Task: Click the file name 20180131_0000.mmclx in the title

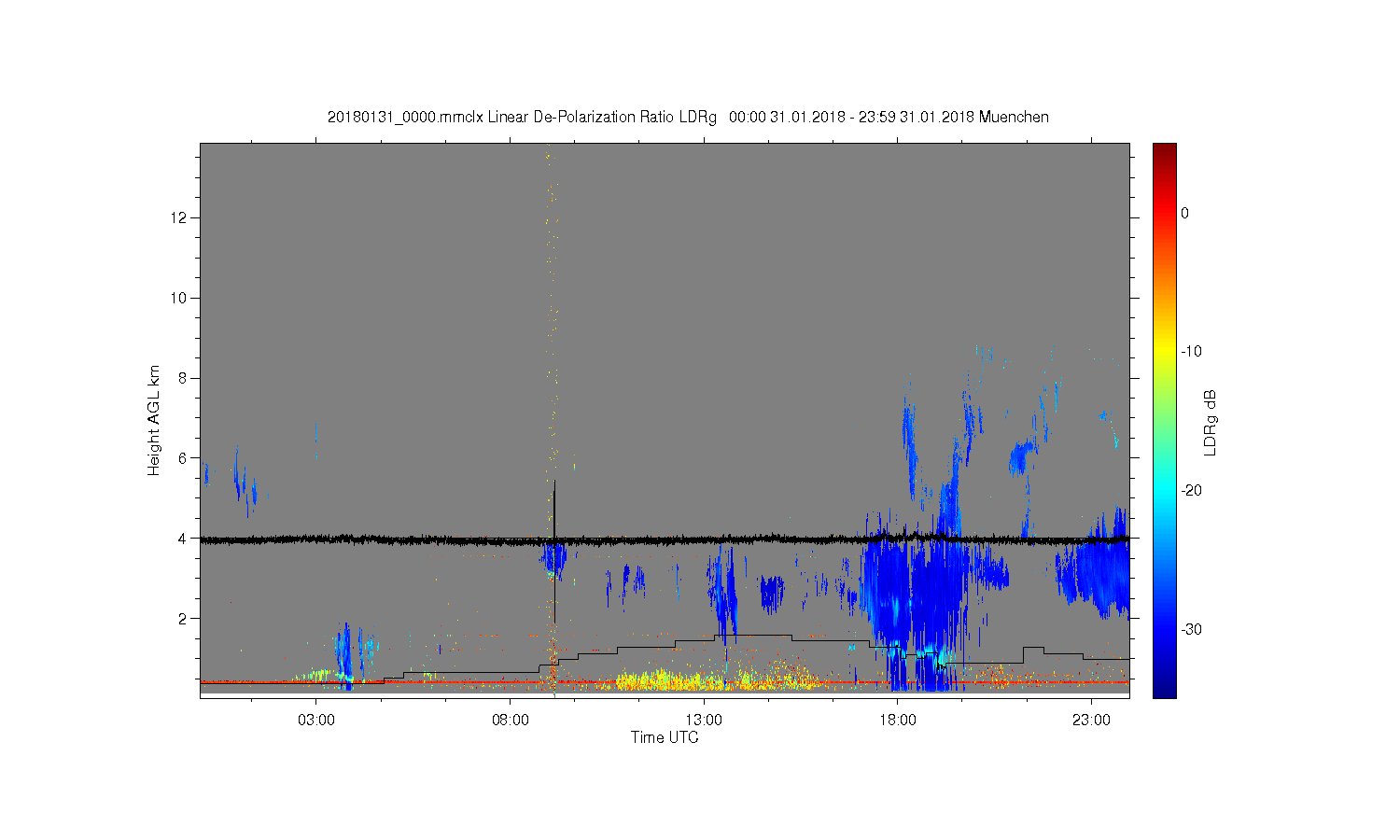Action: click(405, 118)
